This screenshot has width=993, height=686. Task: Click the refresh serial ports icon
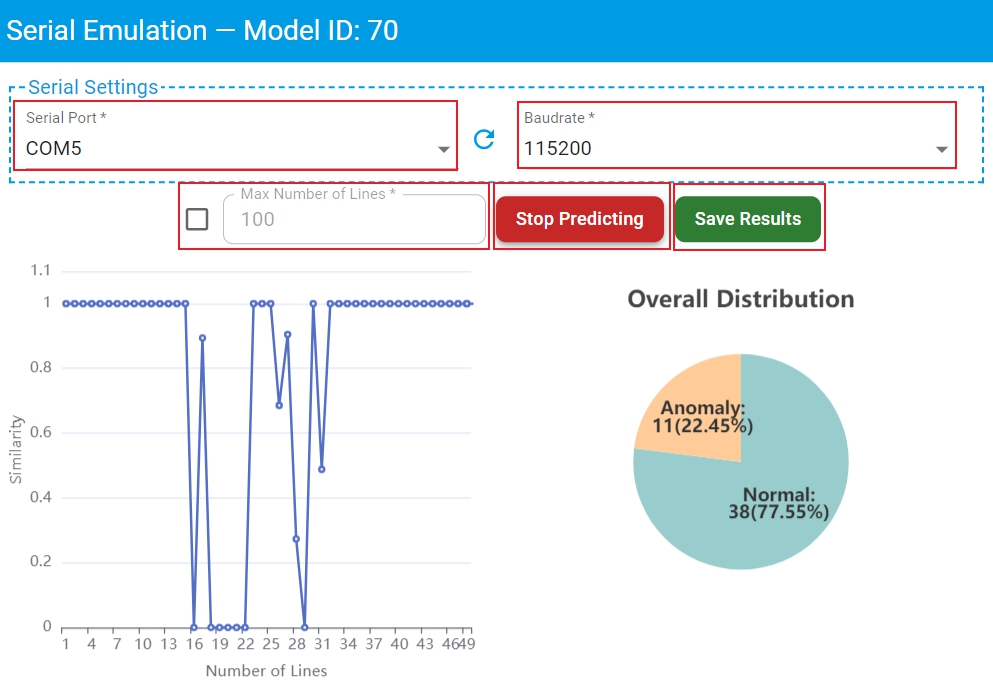[x=484, y=139]
